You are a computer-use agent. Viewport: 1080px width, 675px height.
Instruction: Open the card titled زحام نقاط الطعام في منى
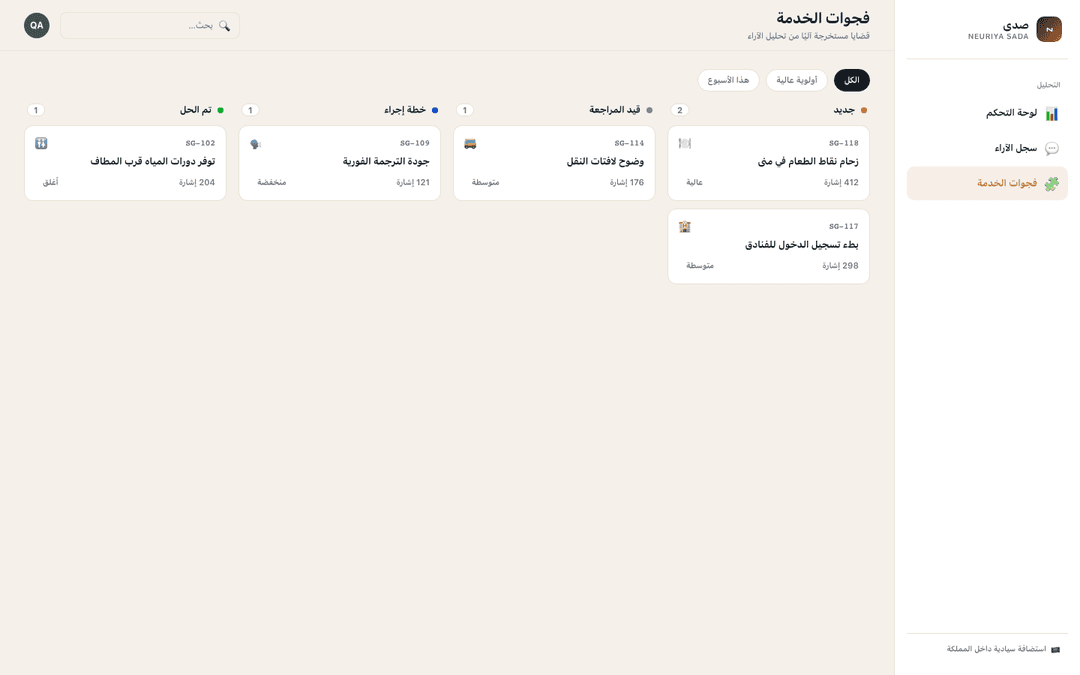tap(769, 163)
